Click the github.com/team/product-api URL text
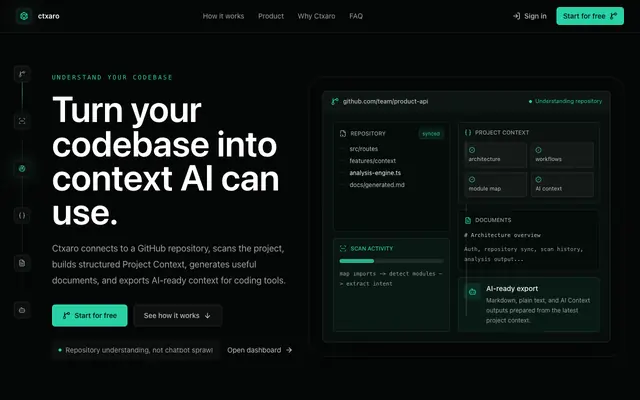Viewport: 640px width, 400px height. point(385,101)
